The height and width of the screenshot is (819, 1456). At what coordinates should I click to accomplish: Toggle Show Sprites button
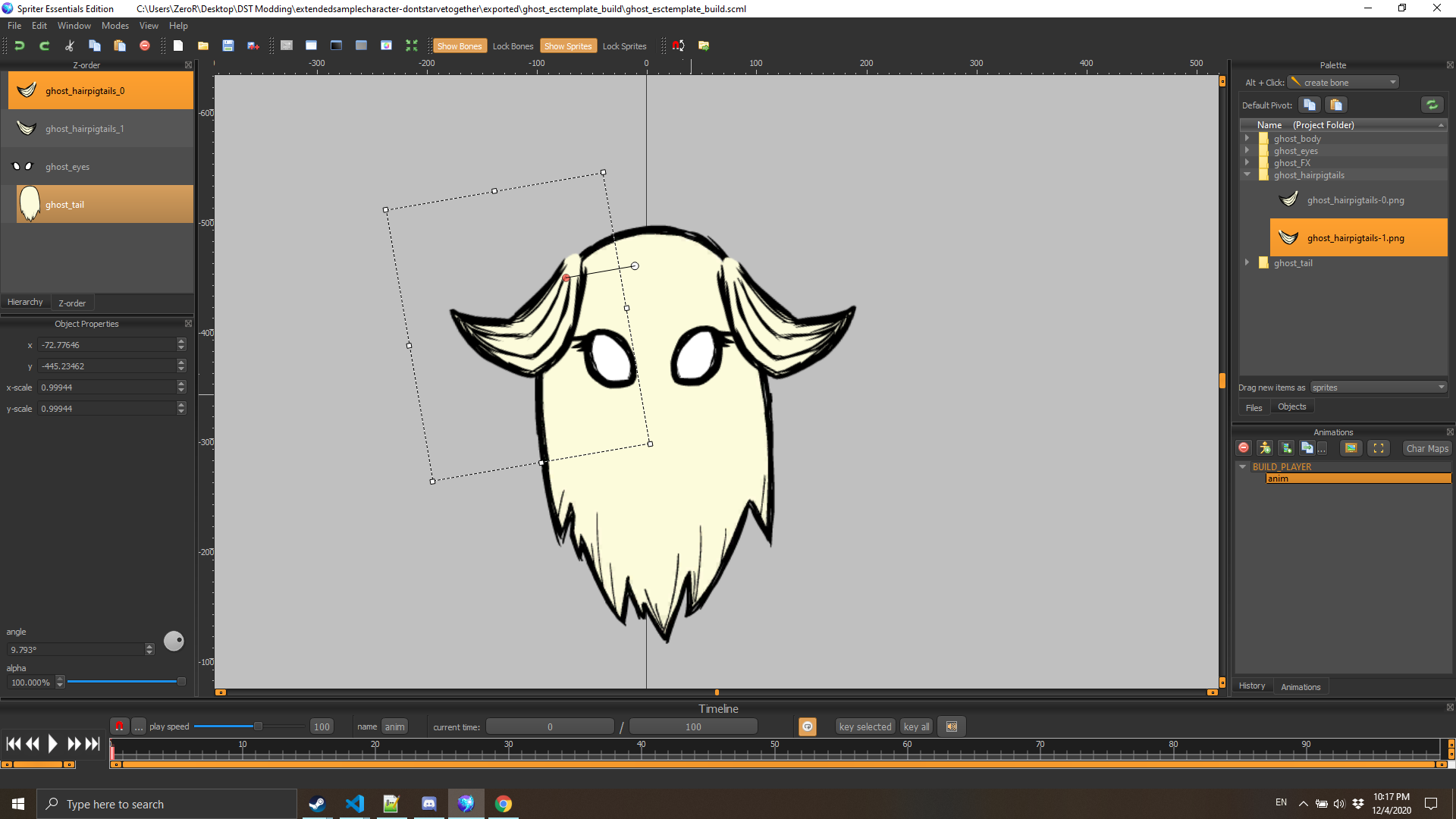(567, 46)
